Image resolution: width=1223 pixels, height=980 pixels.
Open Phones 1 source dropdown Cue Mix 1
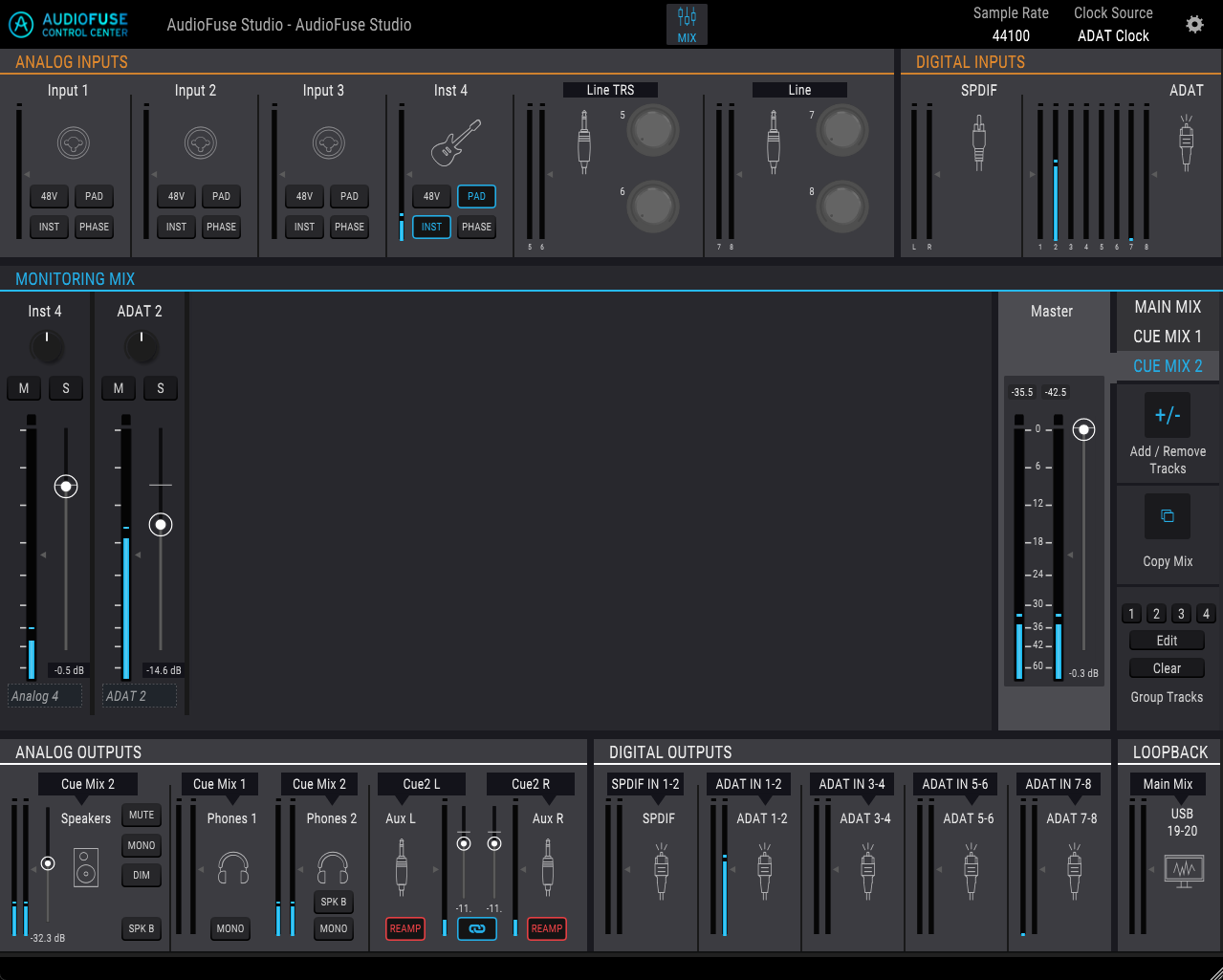(x=220, y=784)
